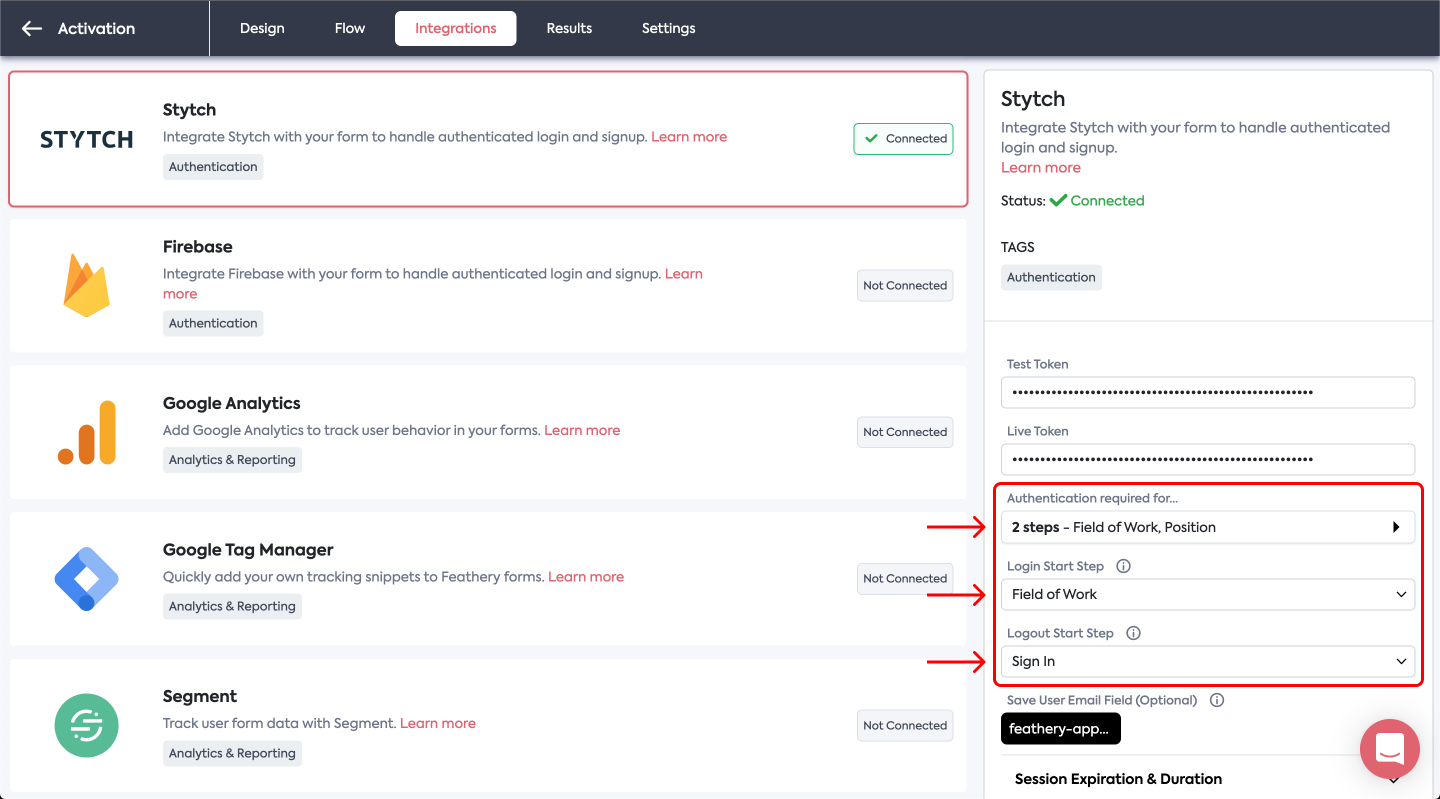
Task: Click info icon next to Logout Start Step
Action: 1133,633
